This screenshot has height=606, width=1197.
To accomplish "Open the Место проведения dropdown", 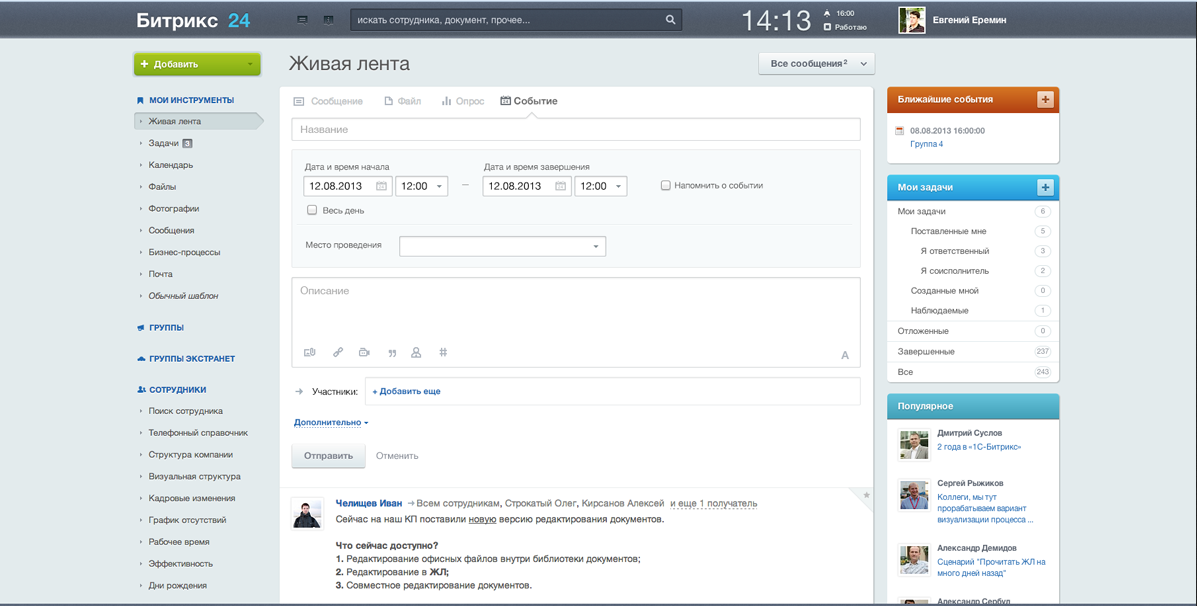I will point(502,247).
